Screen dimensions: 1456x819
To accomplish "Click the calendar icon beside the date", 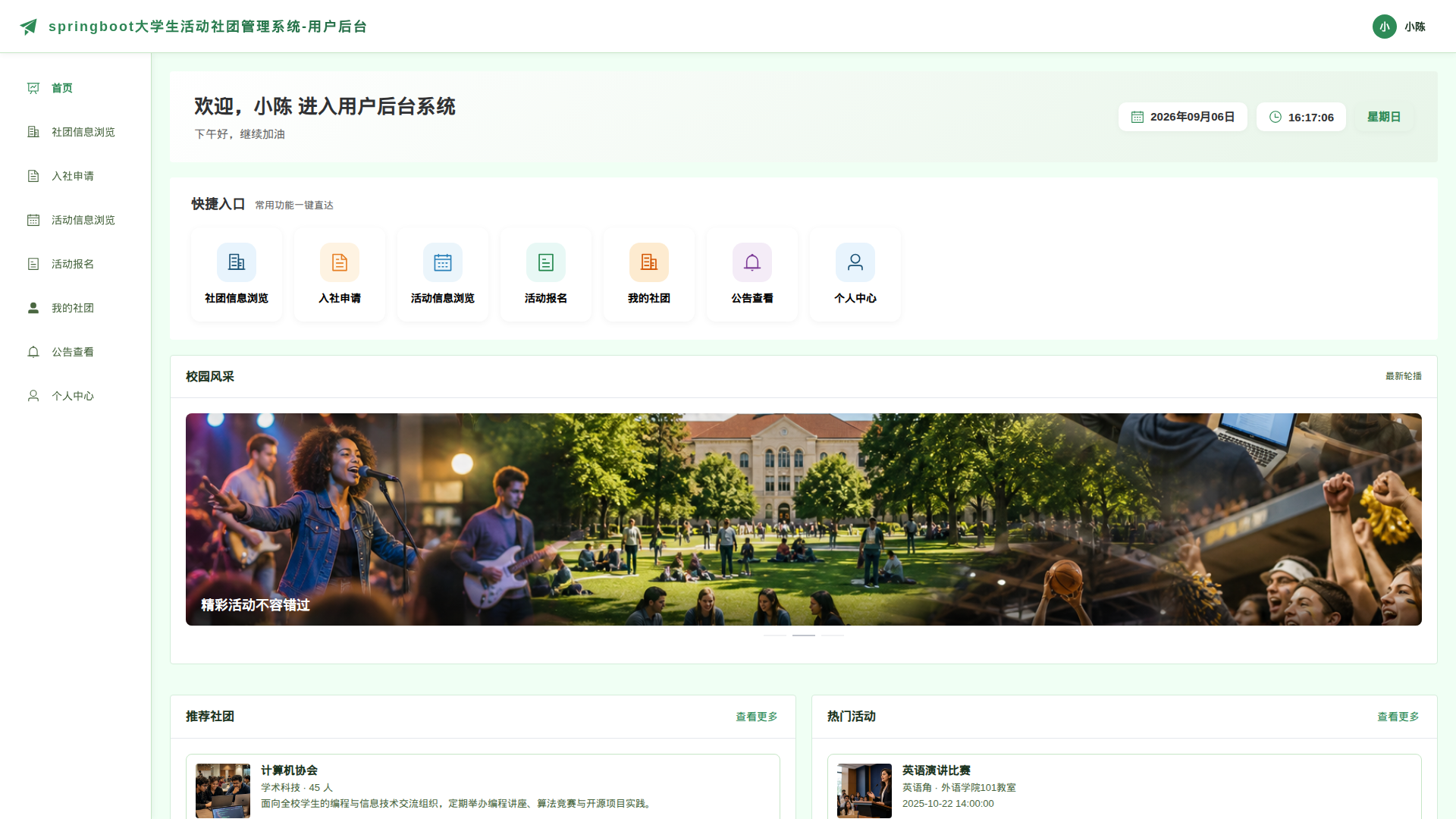I will click(x=1137, y=117).
